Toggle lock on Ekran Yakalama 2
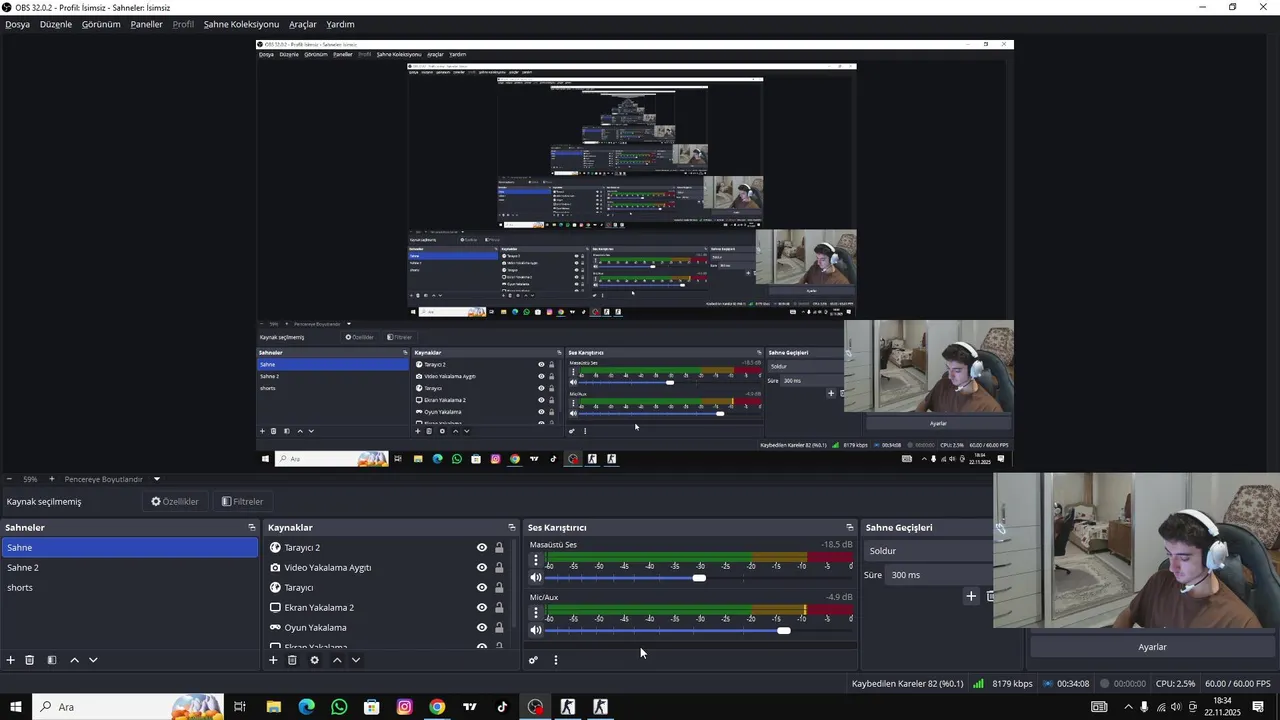Viewport: 1280px width, 720px height. (499, 607)
